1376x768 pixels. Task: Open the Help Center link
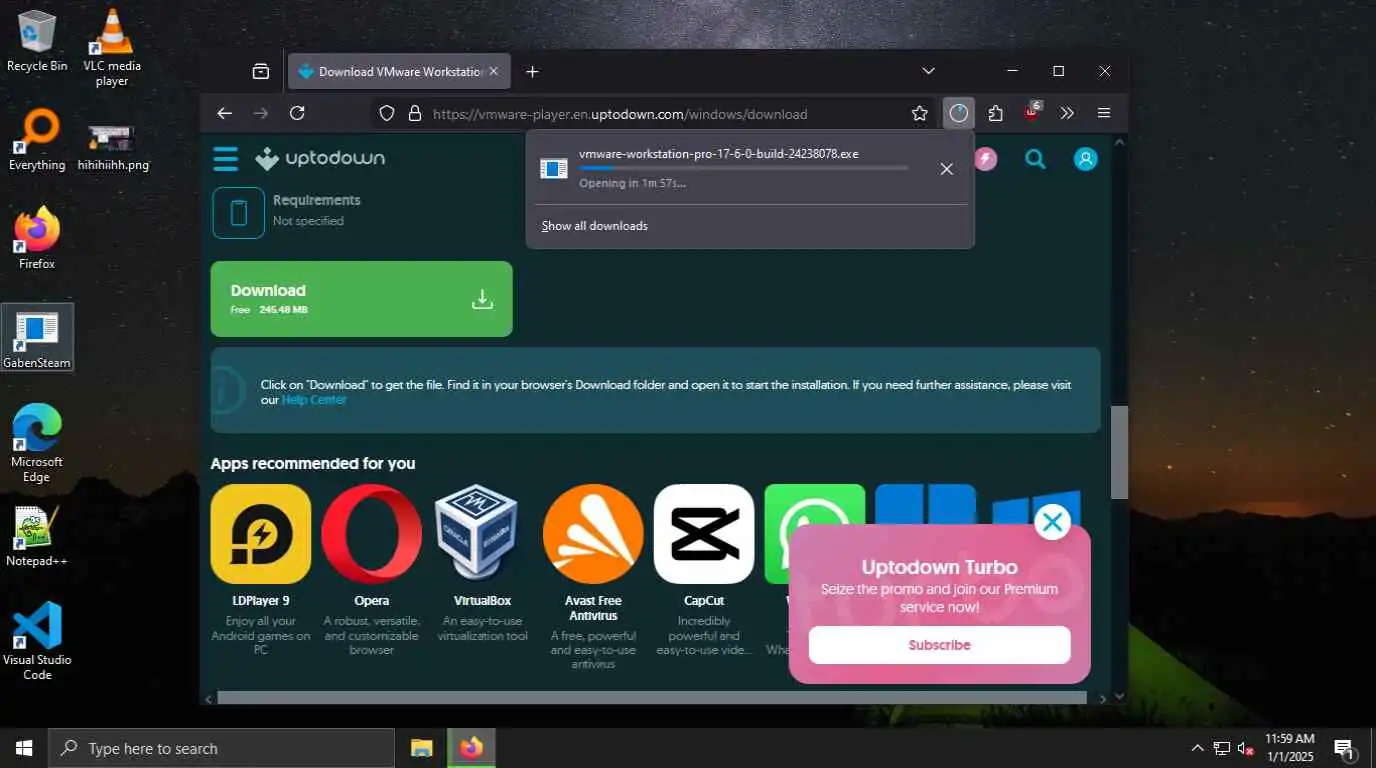tap(314, 400)
